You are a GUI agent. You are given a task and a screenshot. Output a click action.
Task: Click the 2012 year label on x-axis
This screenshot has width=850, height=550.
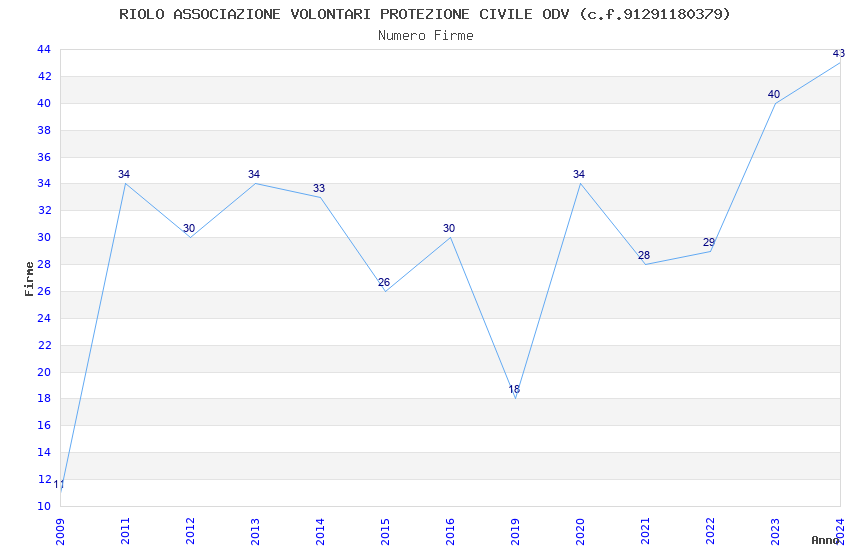pos(190,532)
